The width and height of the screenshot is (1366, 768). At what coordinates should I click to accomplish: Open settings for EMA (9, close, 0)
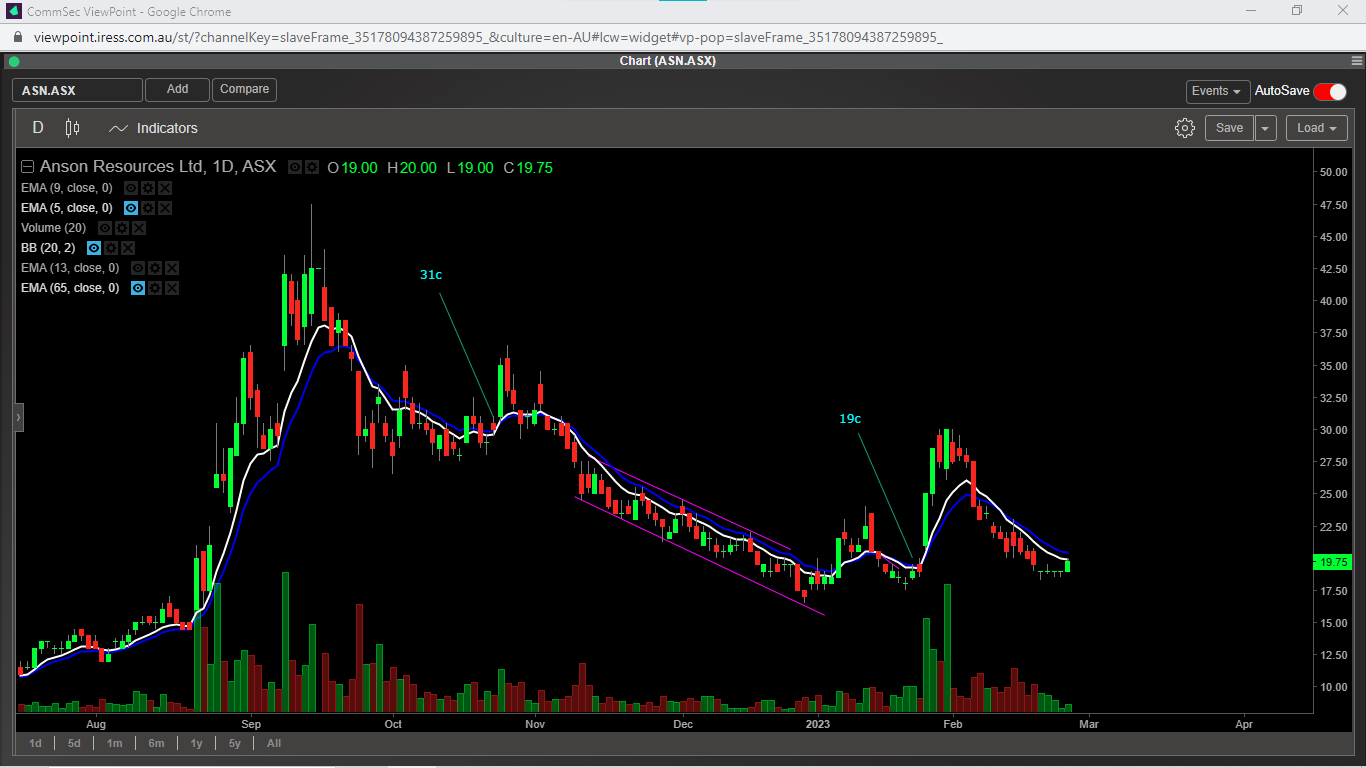148,188
